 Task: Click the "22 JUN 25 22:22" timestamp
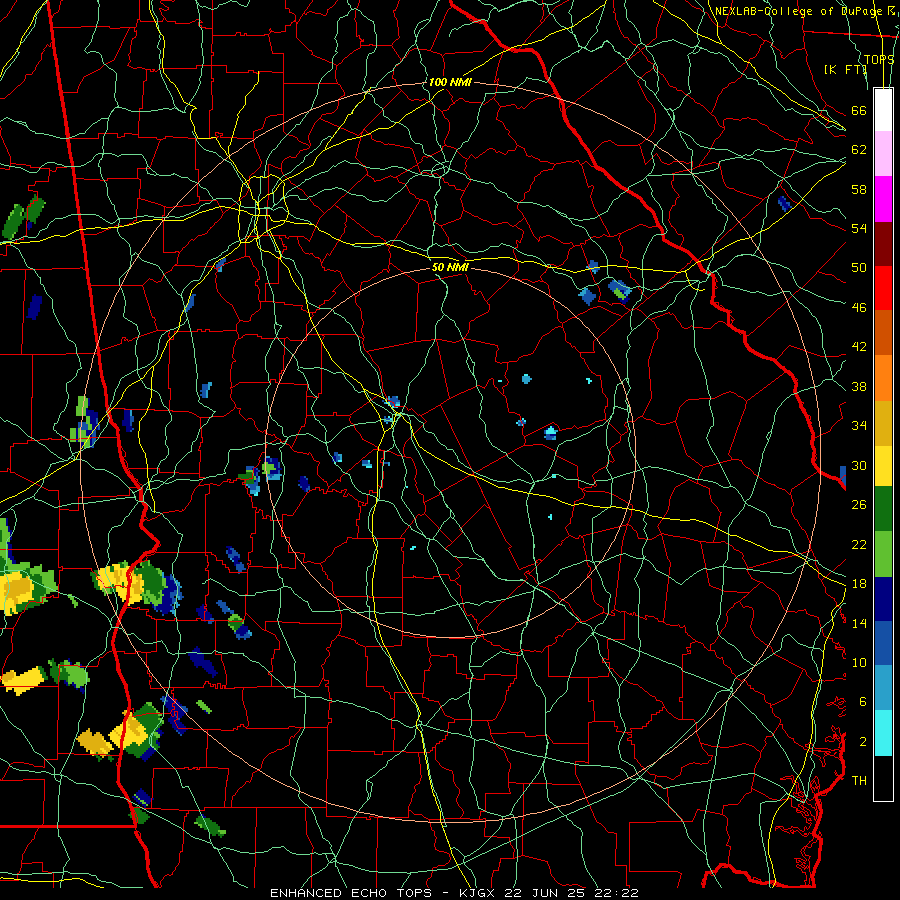pyautogui.click(x=571, y=893)
